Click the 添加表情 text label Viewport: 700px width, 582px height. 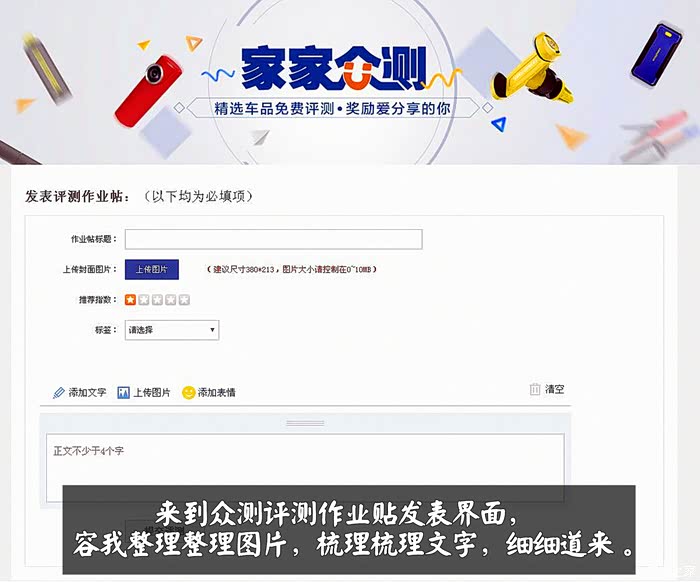click(x=217, y=393)
